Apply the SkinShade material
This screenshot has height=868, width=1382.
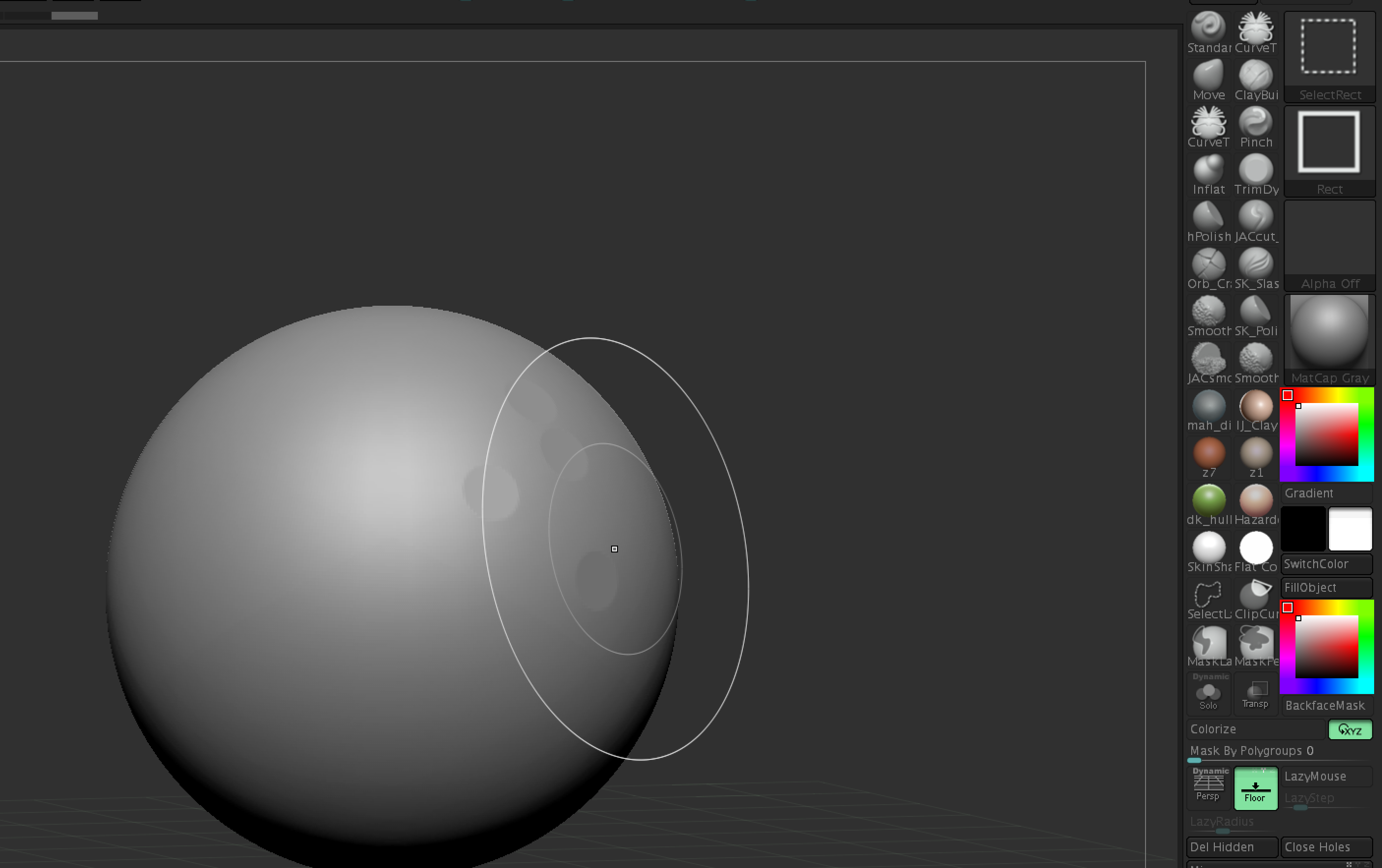(1208, 552)
